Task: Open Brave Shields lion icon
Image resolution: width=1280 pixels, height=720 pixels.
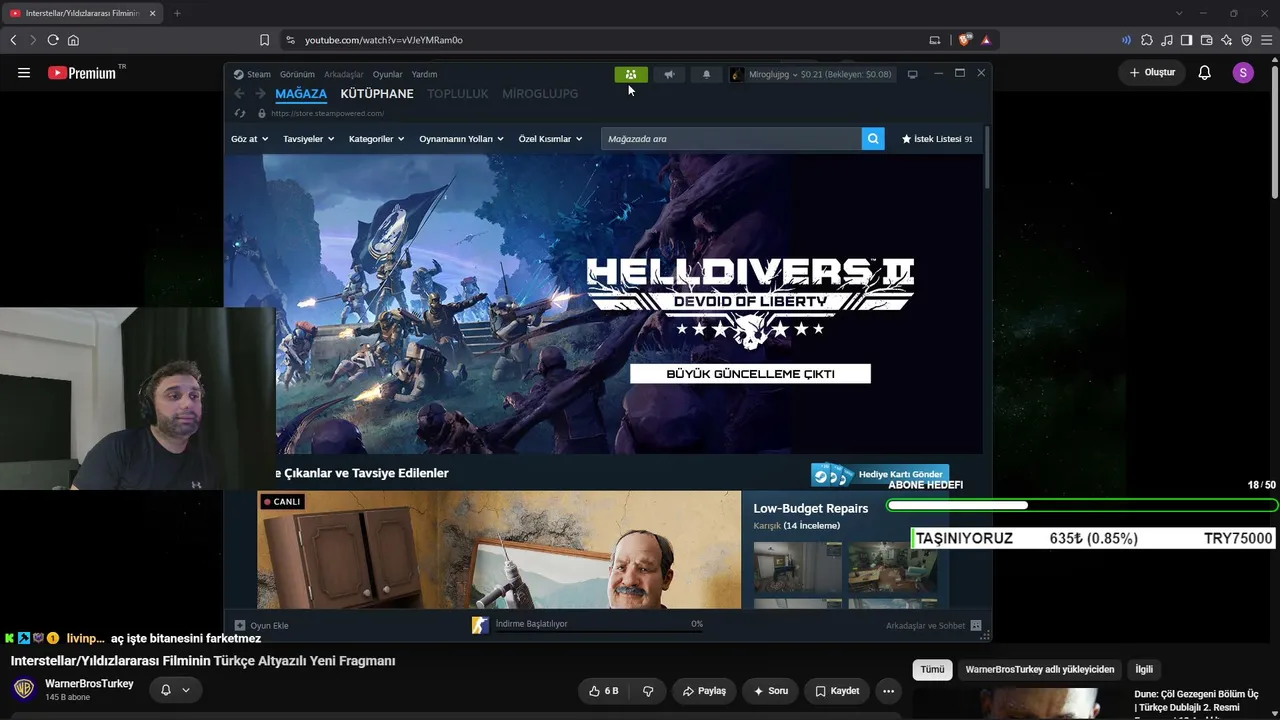Action: click(x=964, y=40)
